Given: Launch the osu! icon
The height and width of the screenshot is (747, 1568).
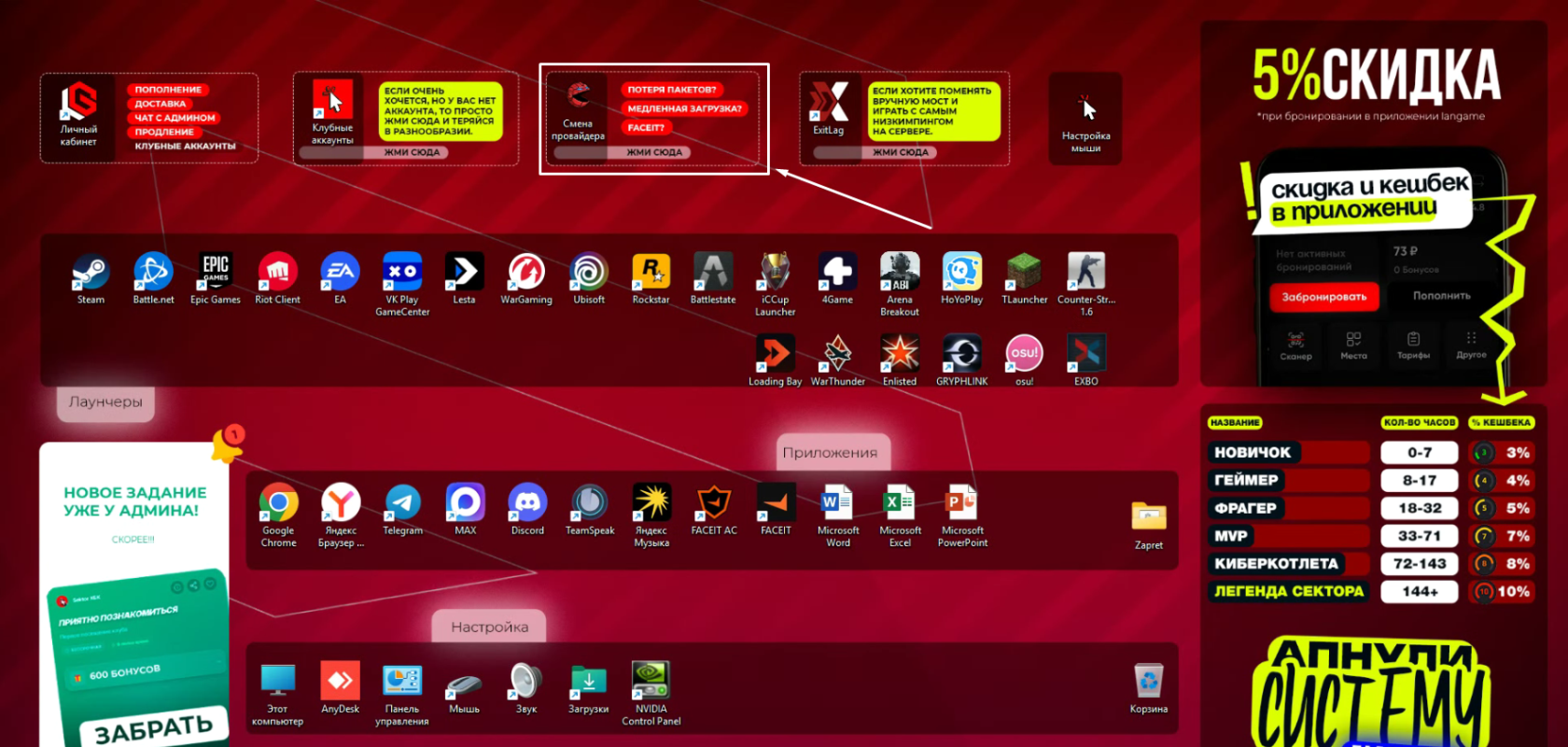Looking at the screenshot, I should pyautogui.click(x=1024, y=353).
